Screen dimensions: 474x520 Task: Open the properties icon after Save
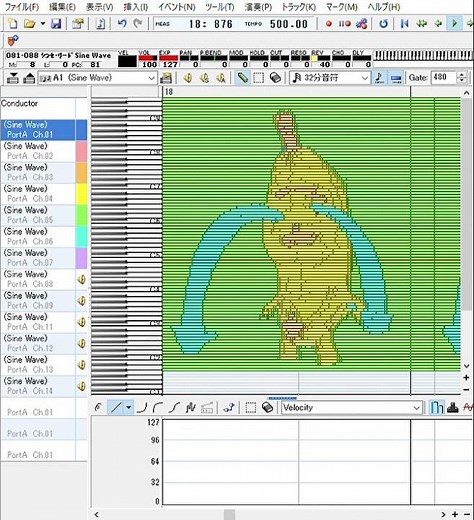(78, 24)
